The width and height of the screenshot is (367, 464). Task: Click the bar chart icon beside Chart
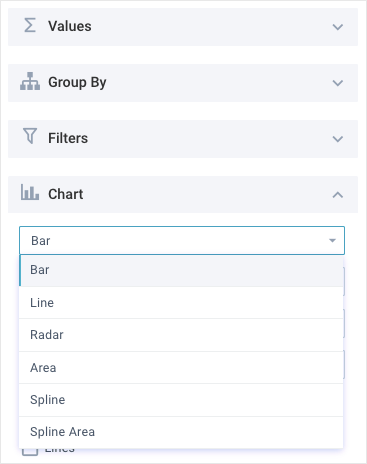point(30,192)
